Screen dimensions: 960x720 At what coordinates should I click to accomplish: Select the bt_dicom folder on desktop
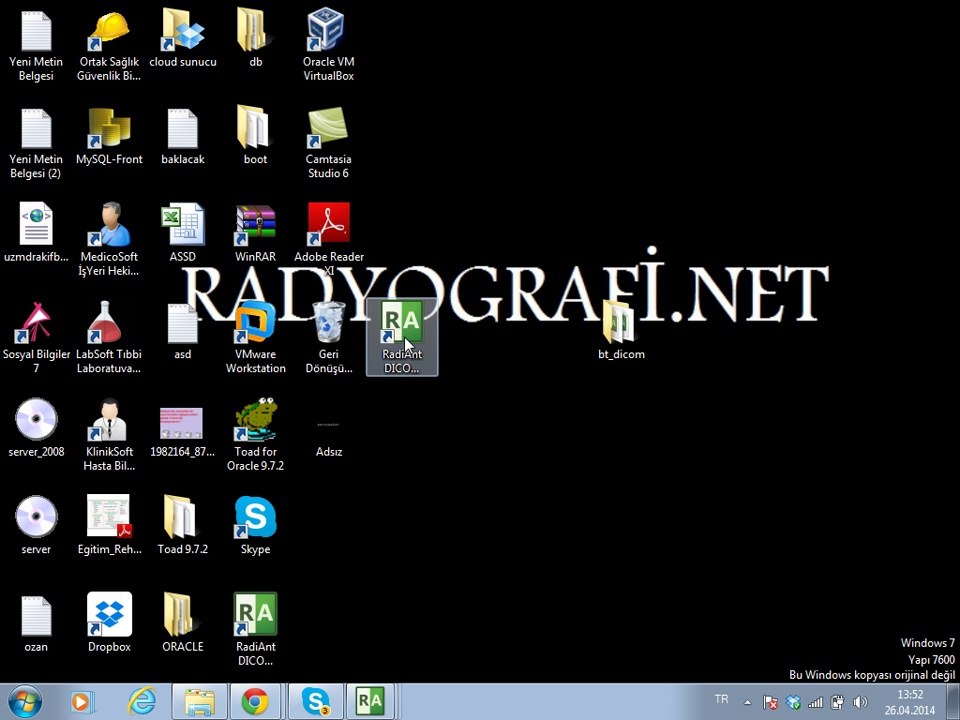[621, 331]
